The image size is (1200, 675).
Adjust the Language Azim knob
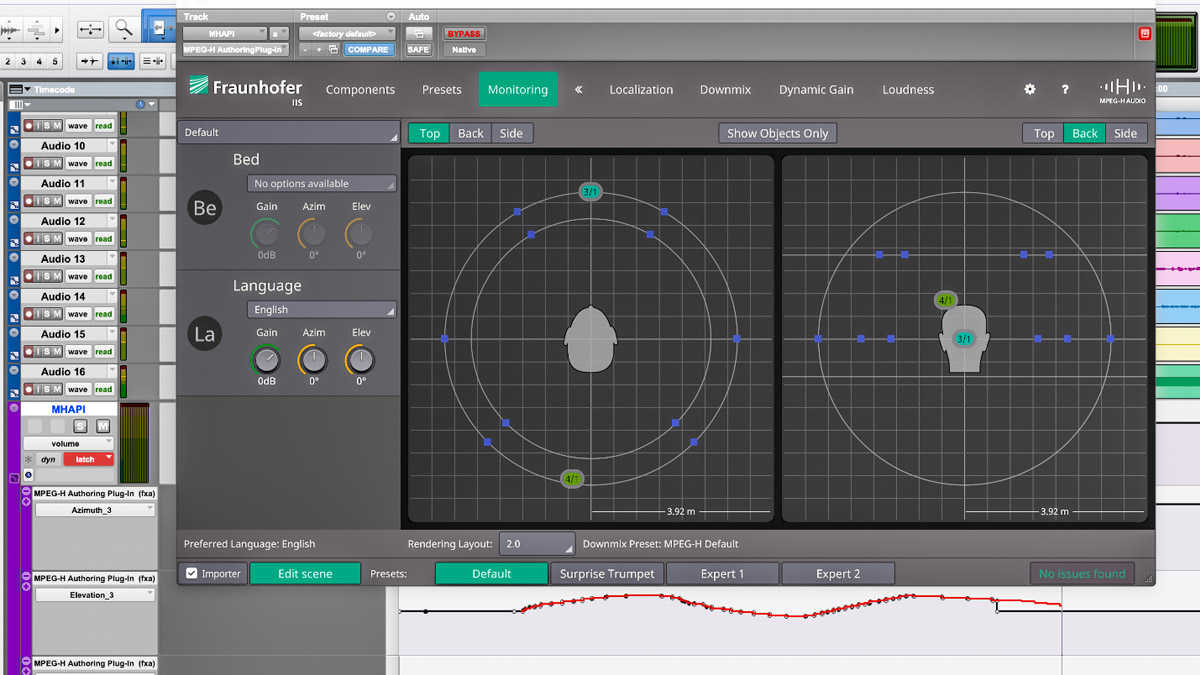click(x=313, y=359)
